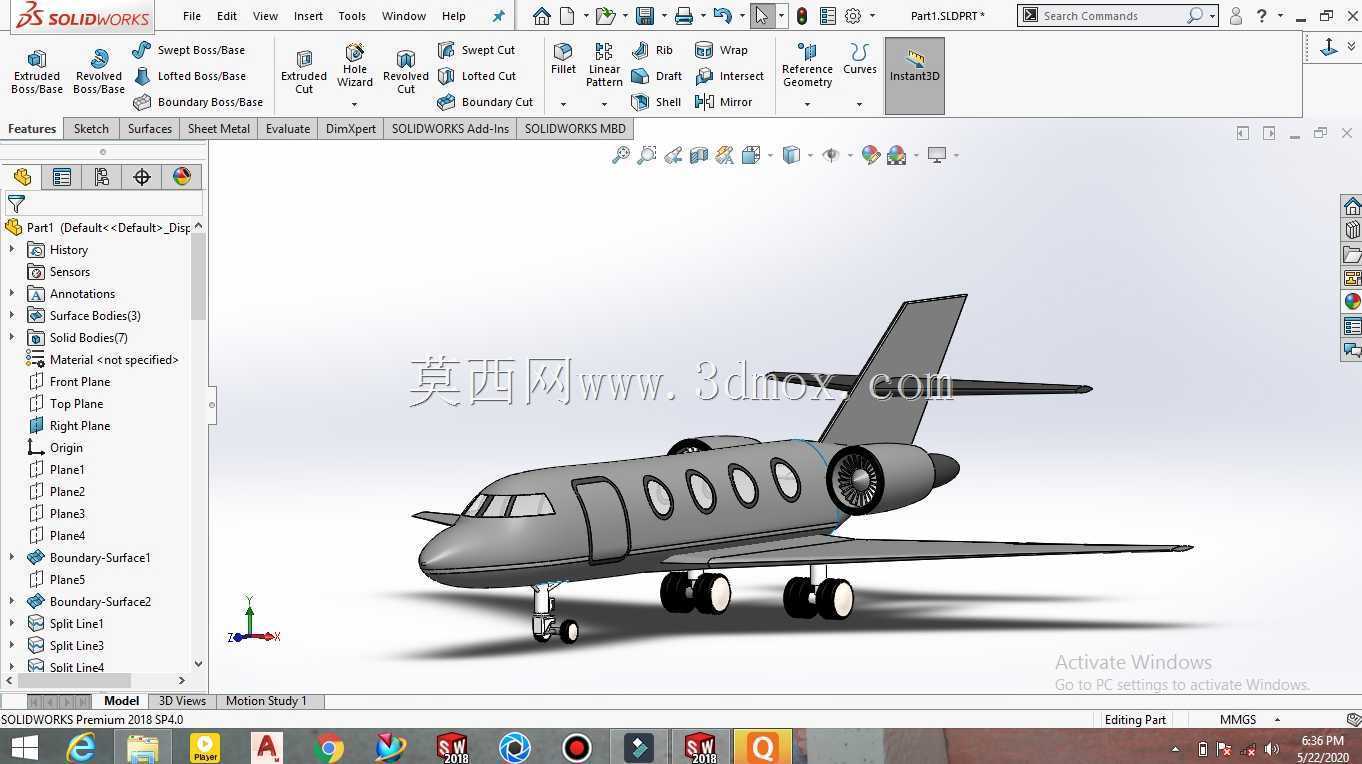Viewport: 1362px width, 764px height.
Task: Open the Curves tool
Action: coord(859,59)
